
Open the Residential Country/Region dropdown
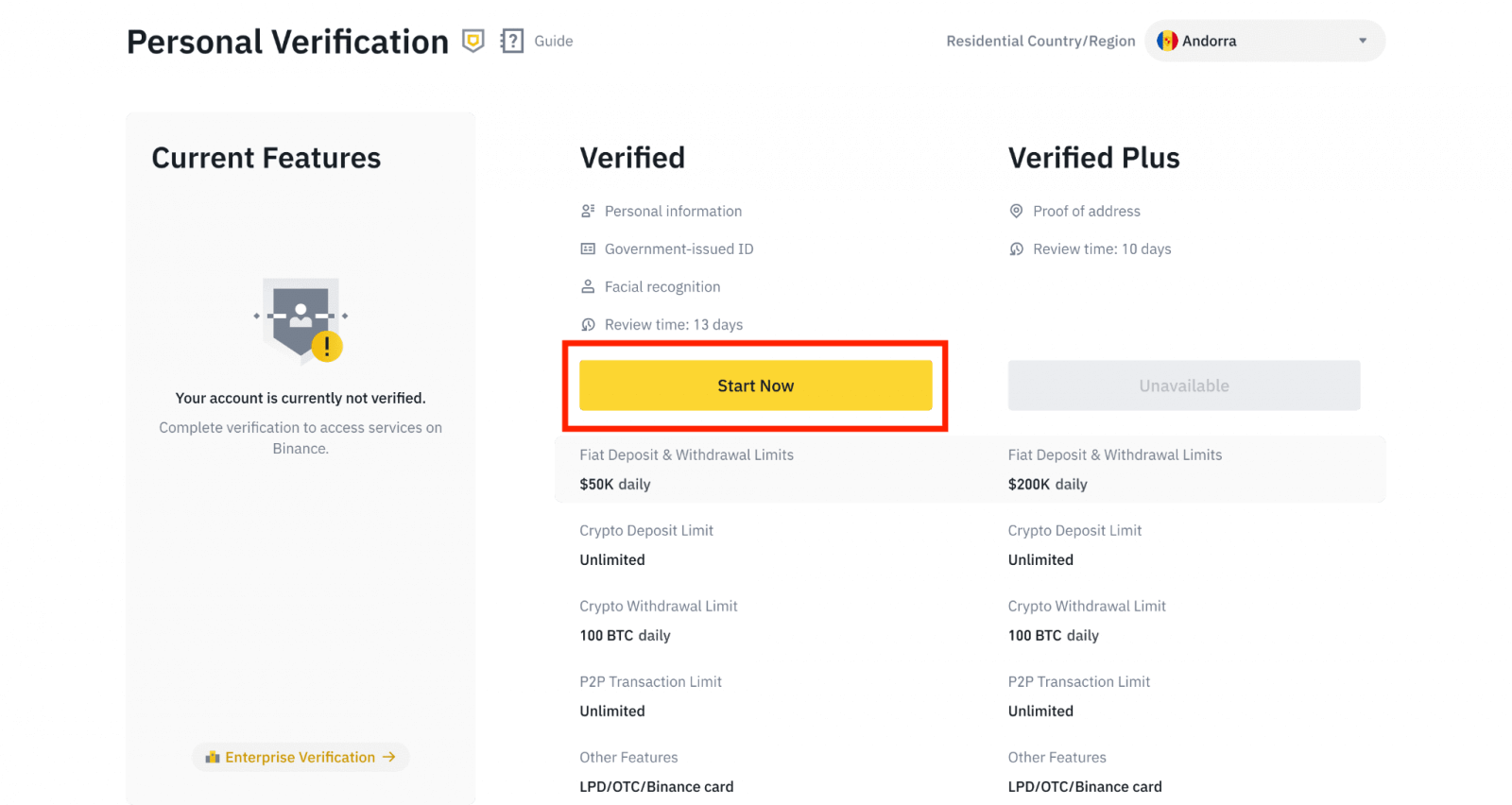[1264, 41]
